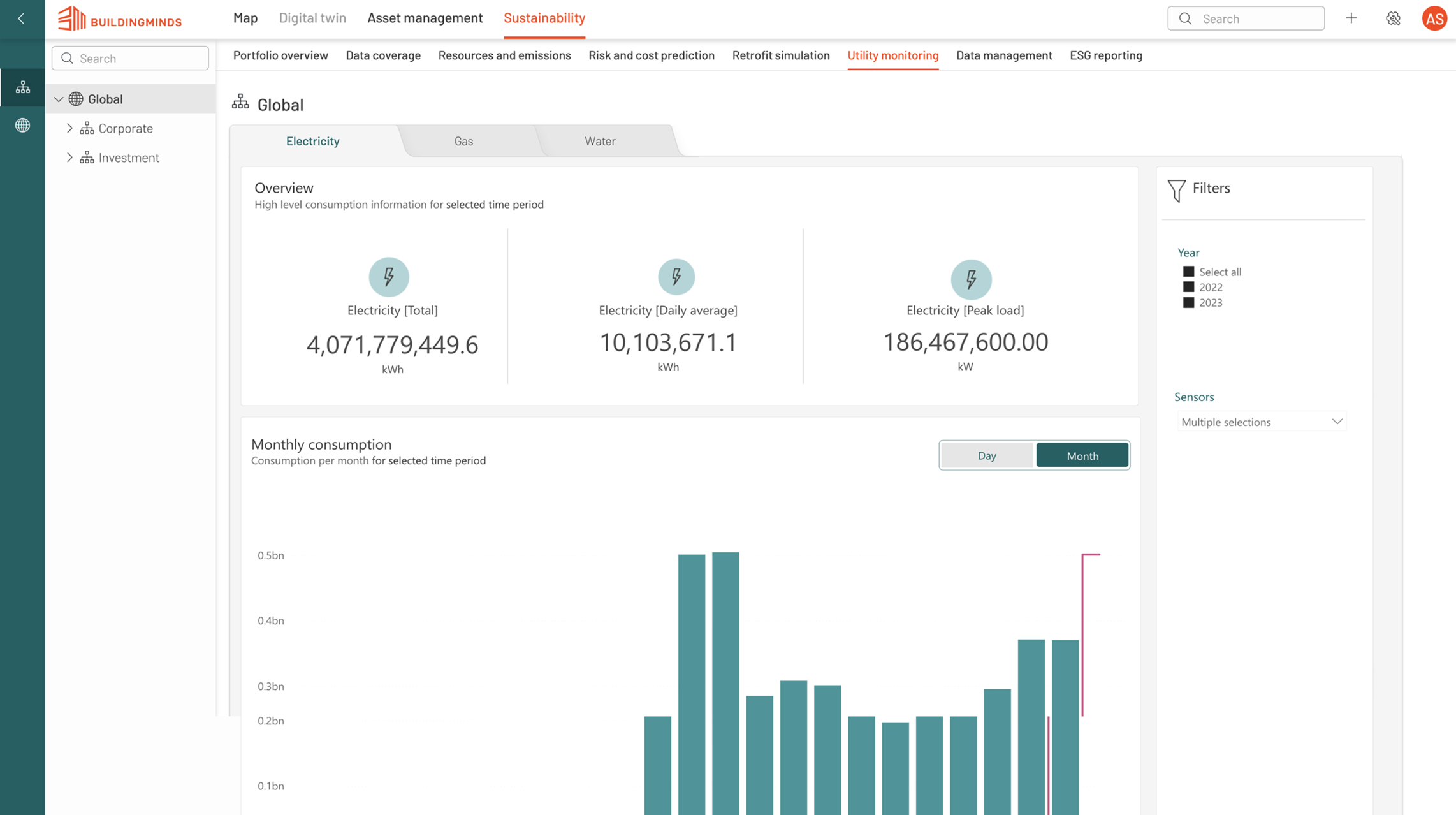The width and height of the screenshot is (1456, 815).
Task: Select the Water utility tab
Action: tap(600, 141)
